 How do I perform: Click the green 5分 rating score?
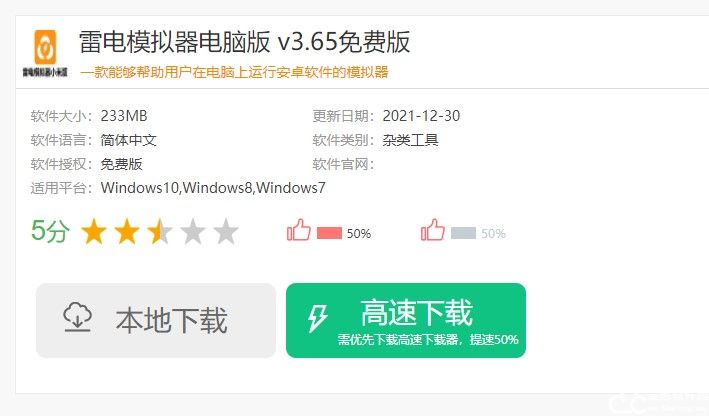point(50,231)
